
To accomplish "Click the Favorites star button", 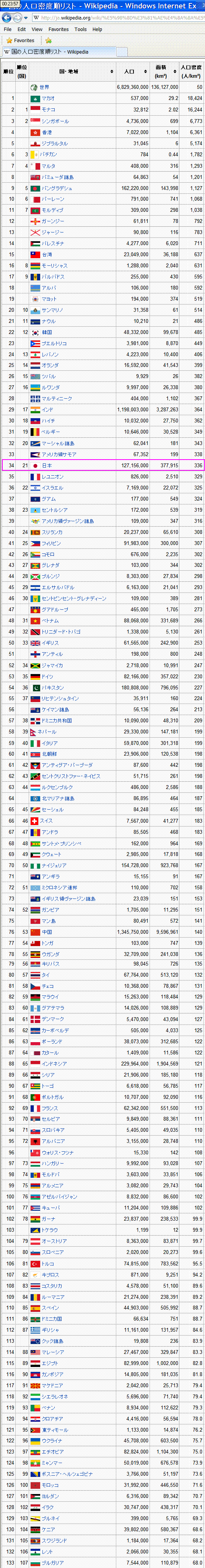I will (x=20, y=40).
